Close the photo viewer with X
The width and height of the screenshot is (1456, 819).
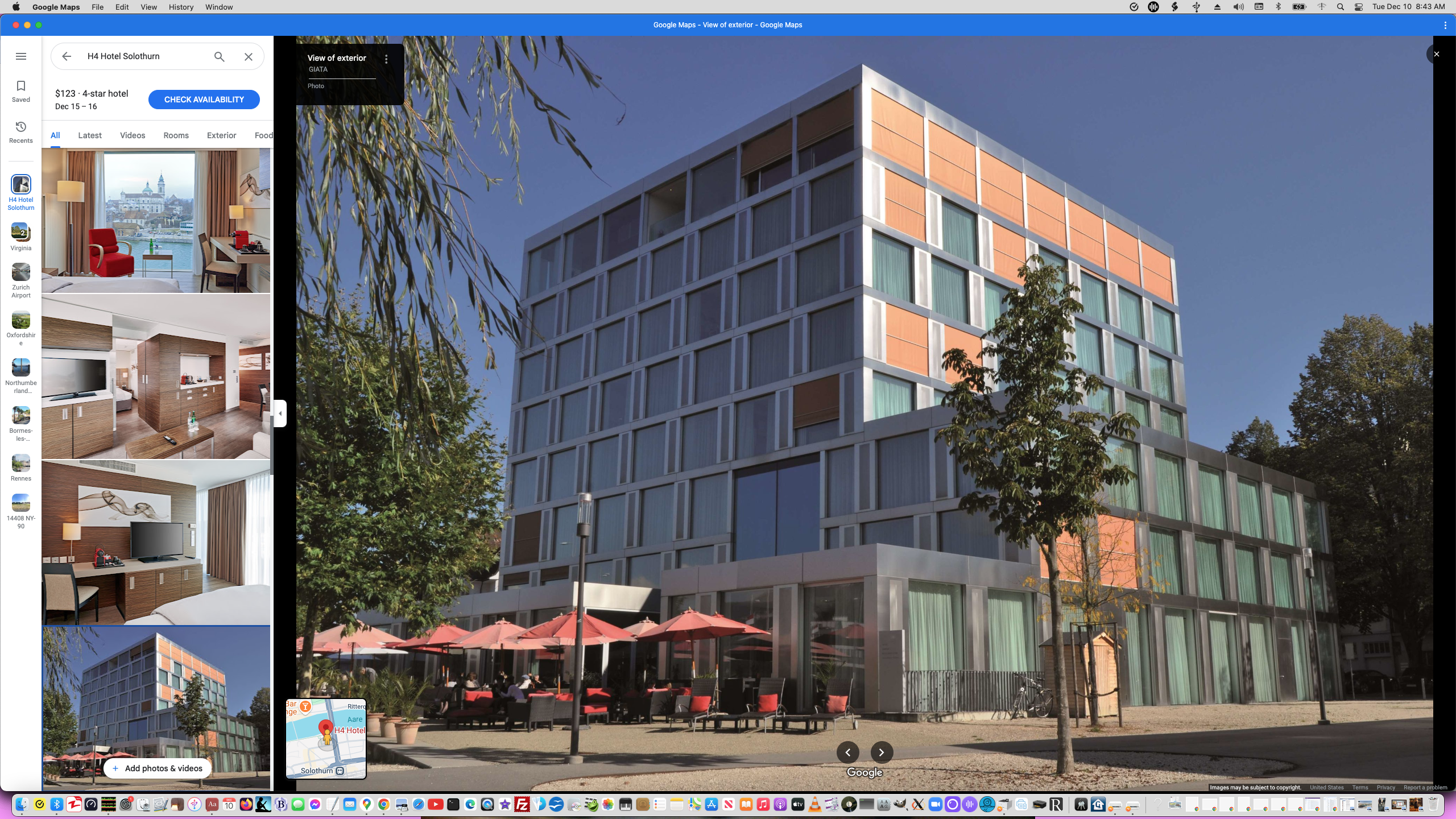point(1436,54)
